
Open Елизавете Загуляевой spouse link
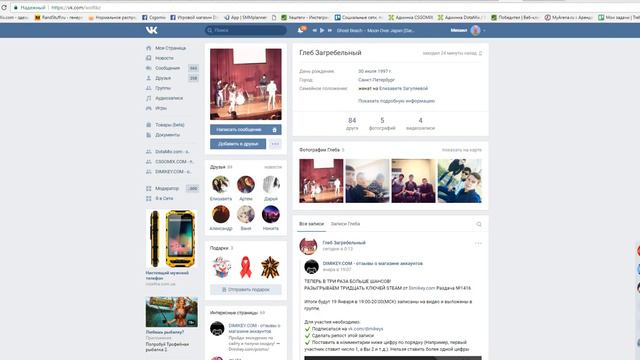pos(403,88)
